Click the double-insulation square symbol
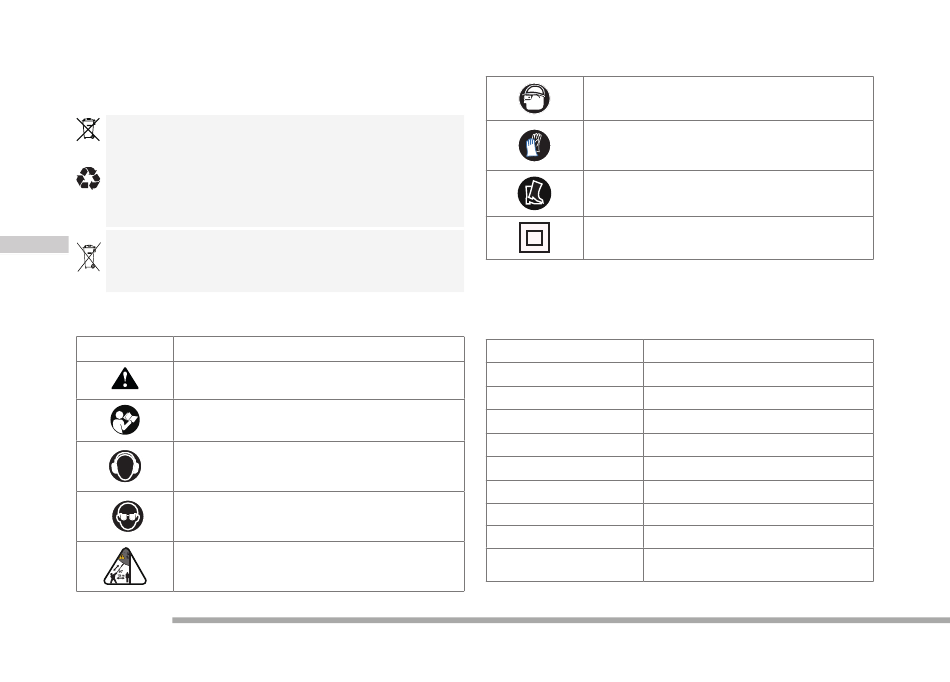The width and height of the screenshot is (950, 682). tap(534, 239)
